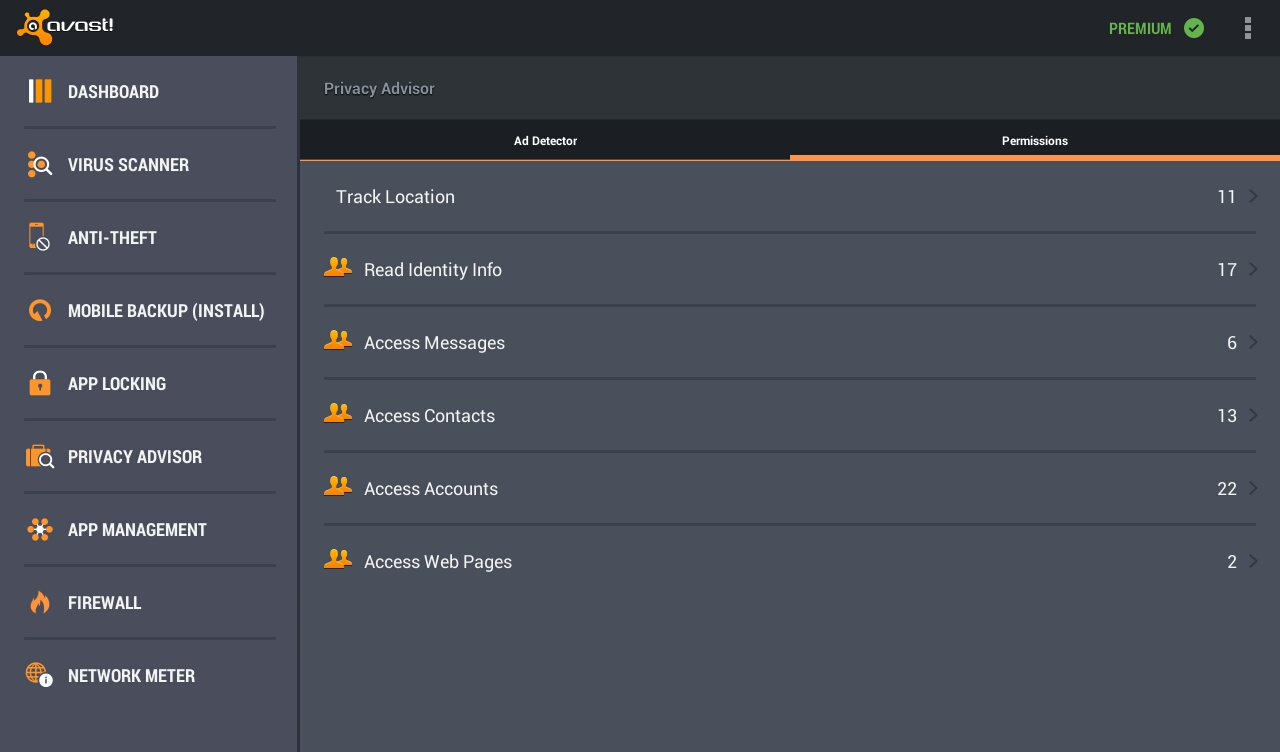The width and height of the screenshot is (1280, 752).
Task: Click the Network Meter globe icon
Action: 39,675
